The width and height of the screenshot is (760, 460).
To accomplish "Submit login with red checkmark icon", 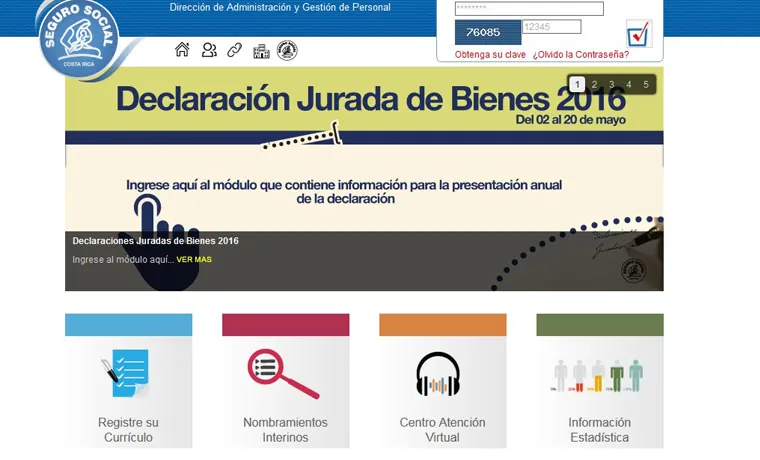I will [639, 33].
